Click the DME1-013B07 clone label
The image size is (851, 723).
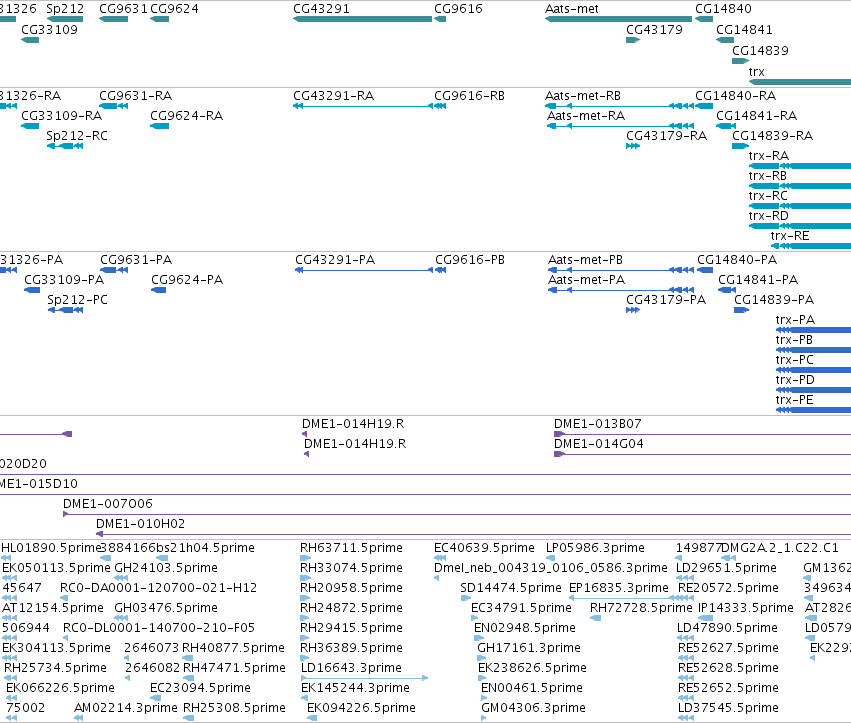[x=598, y=424]
